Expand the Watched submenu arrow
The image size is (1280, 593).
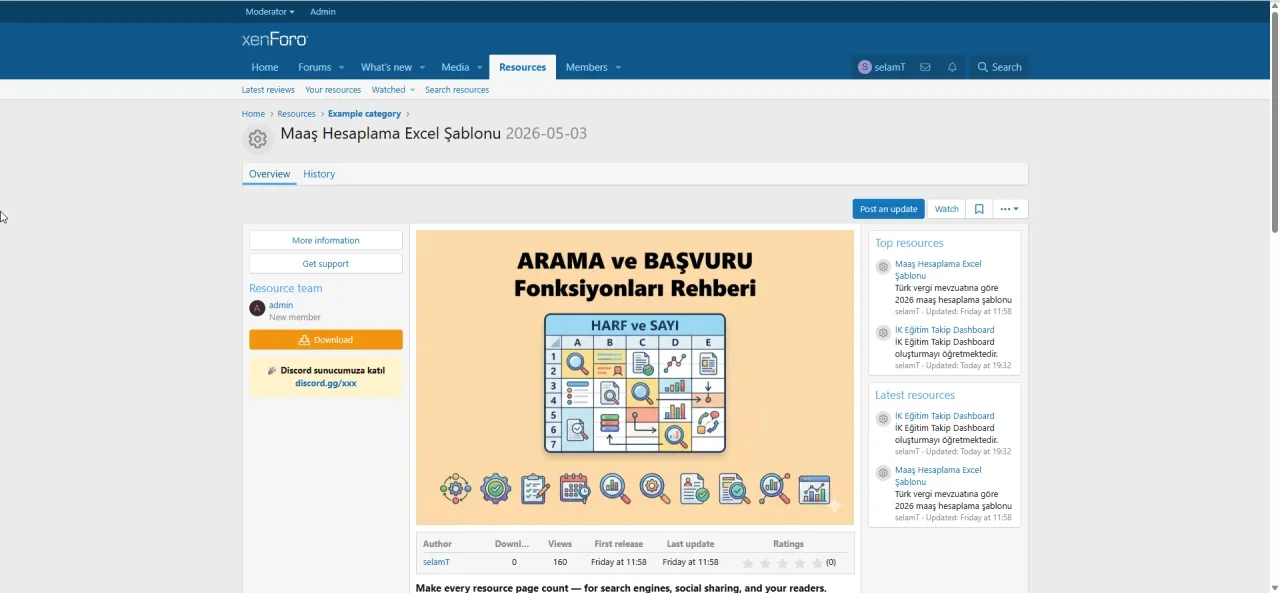(x=412, y=90)
